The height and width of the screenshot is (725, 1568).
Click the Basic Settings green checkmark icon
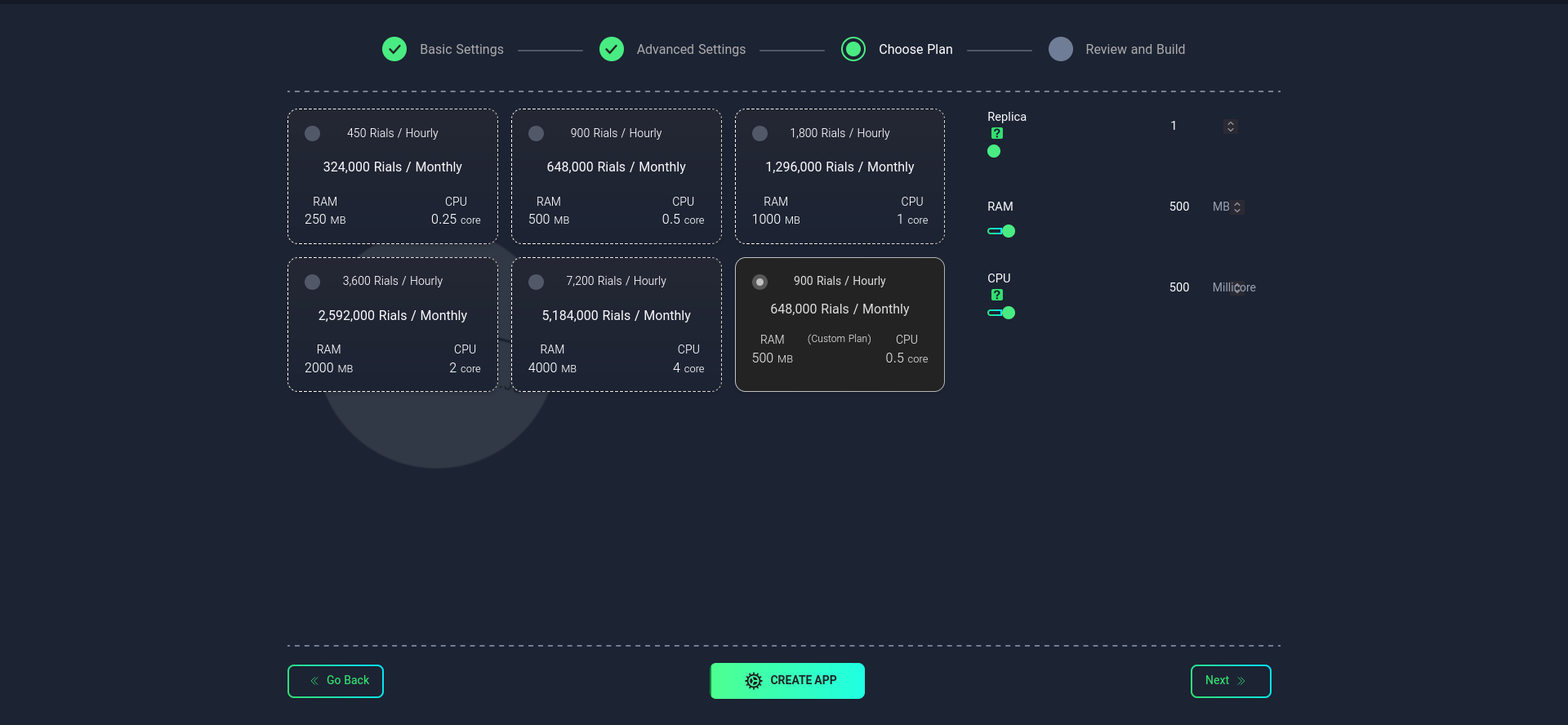[394, 49]
